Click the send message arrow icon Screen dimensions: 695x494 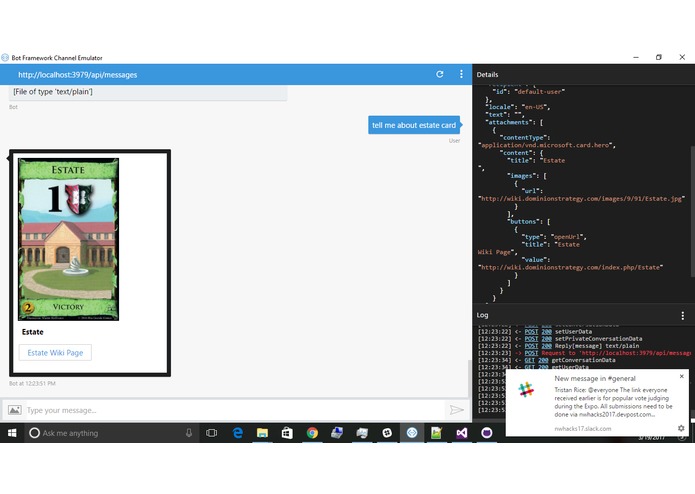457,410
